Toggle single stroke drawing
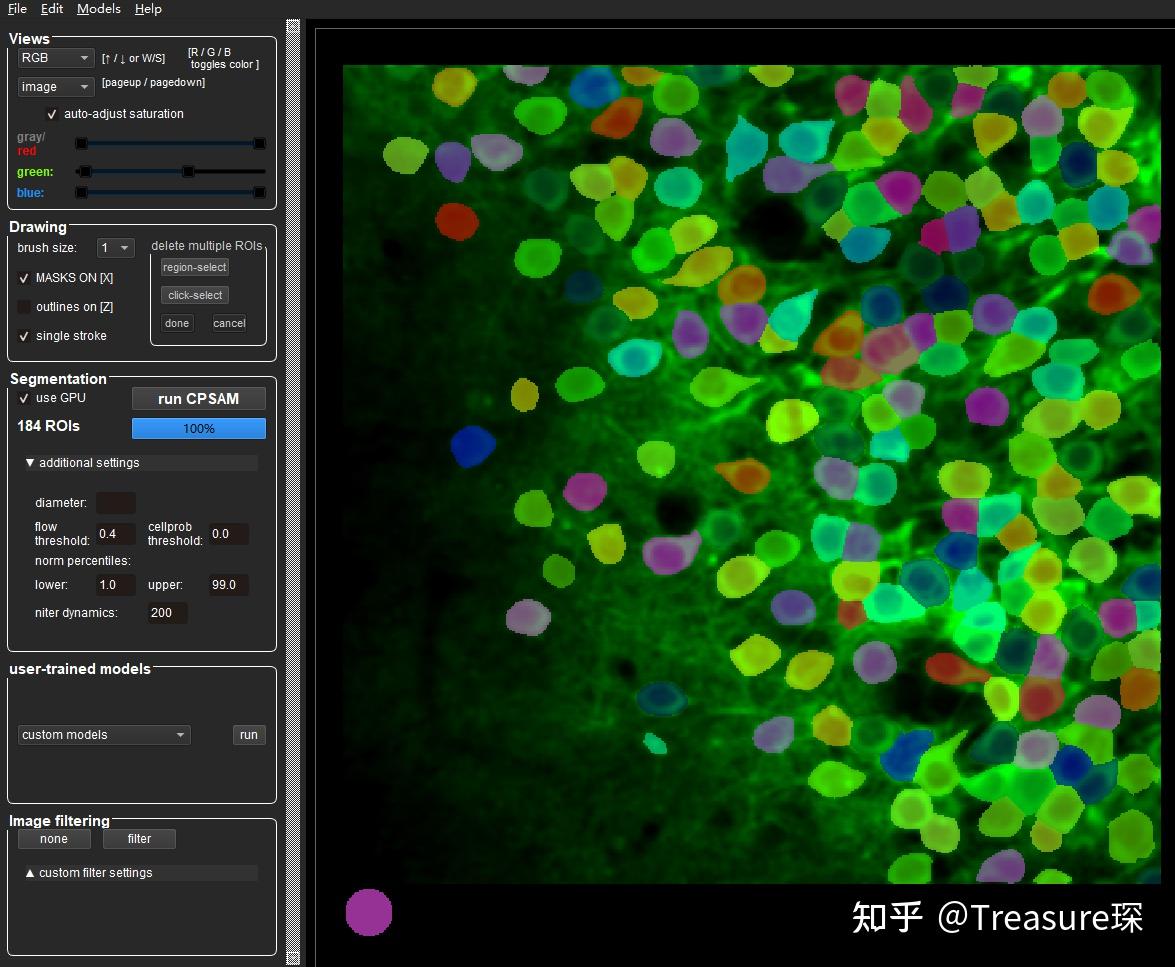 coord(24,336)
